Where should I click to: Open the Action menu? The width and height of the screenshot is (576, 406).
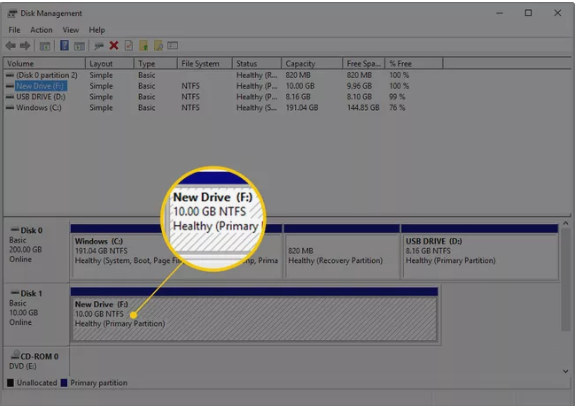(41, 30)
